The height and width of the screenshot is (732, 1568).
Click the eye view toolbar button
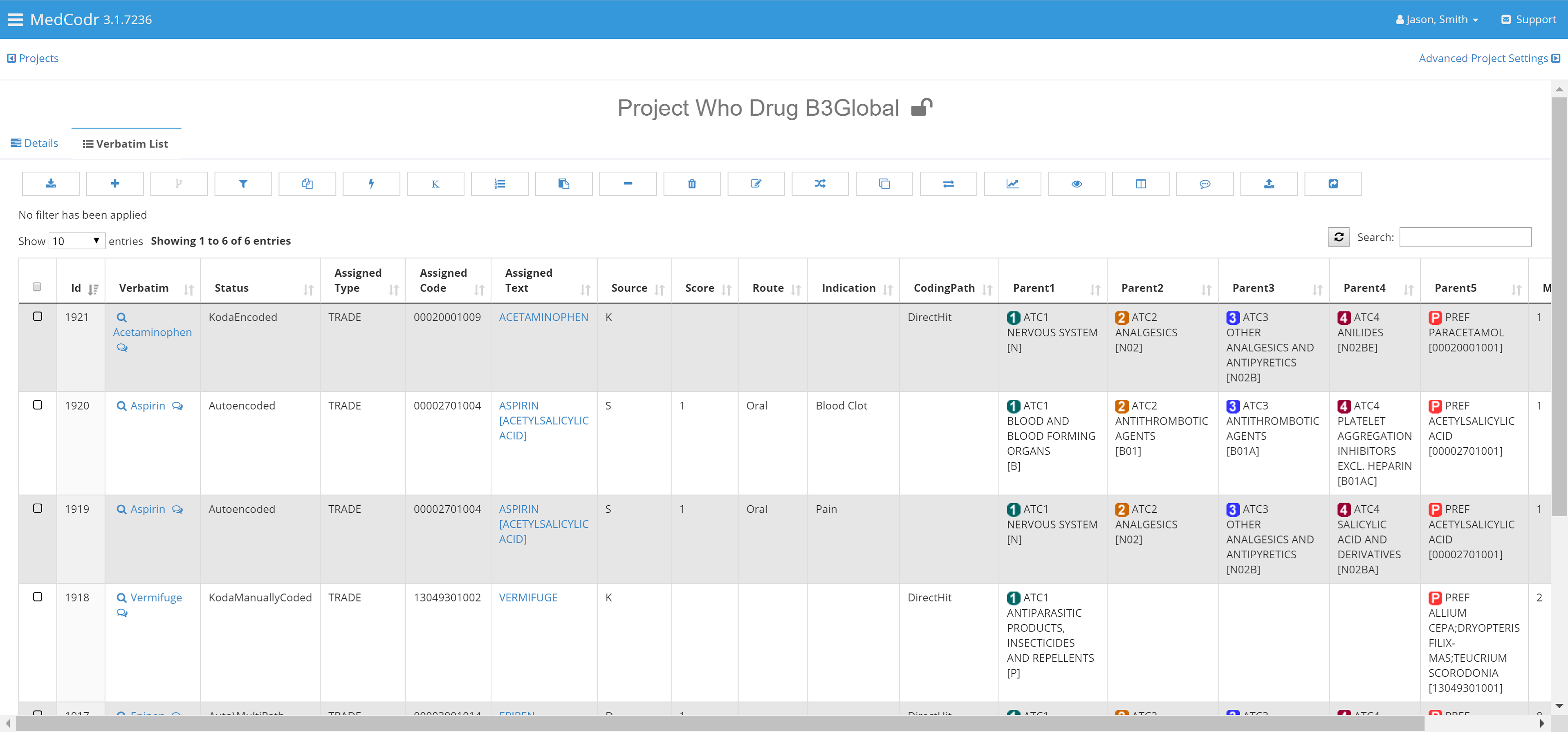point(1076,184)
